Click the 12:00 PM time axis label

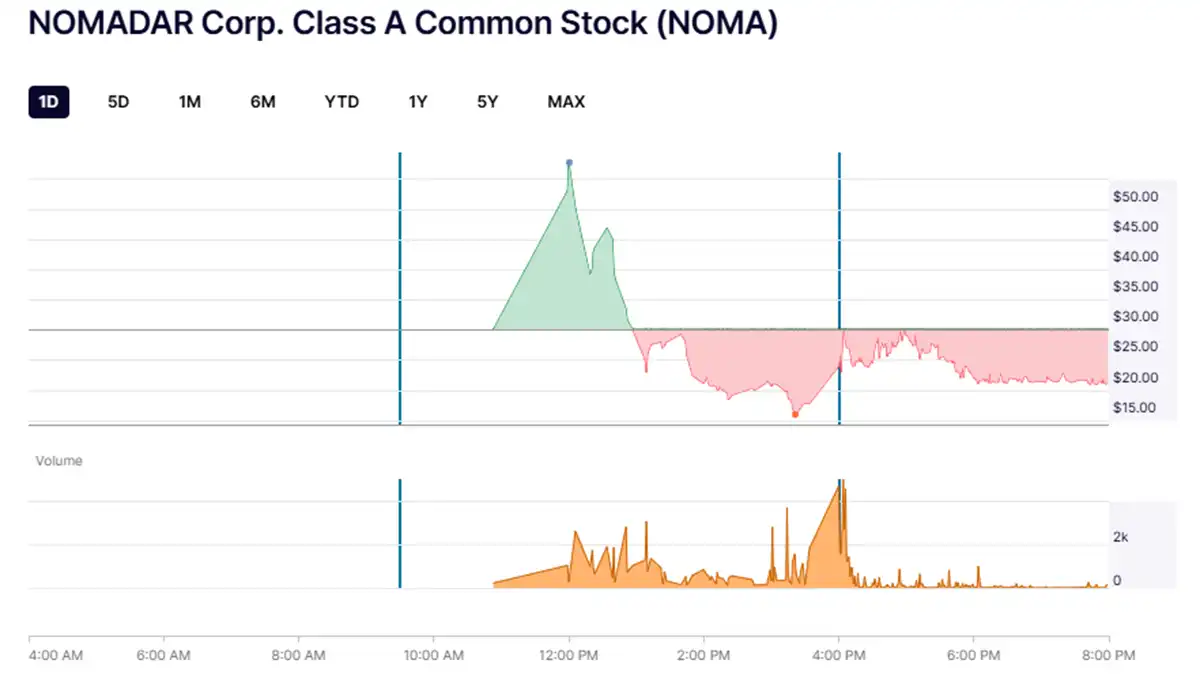569,655
